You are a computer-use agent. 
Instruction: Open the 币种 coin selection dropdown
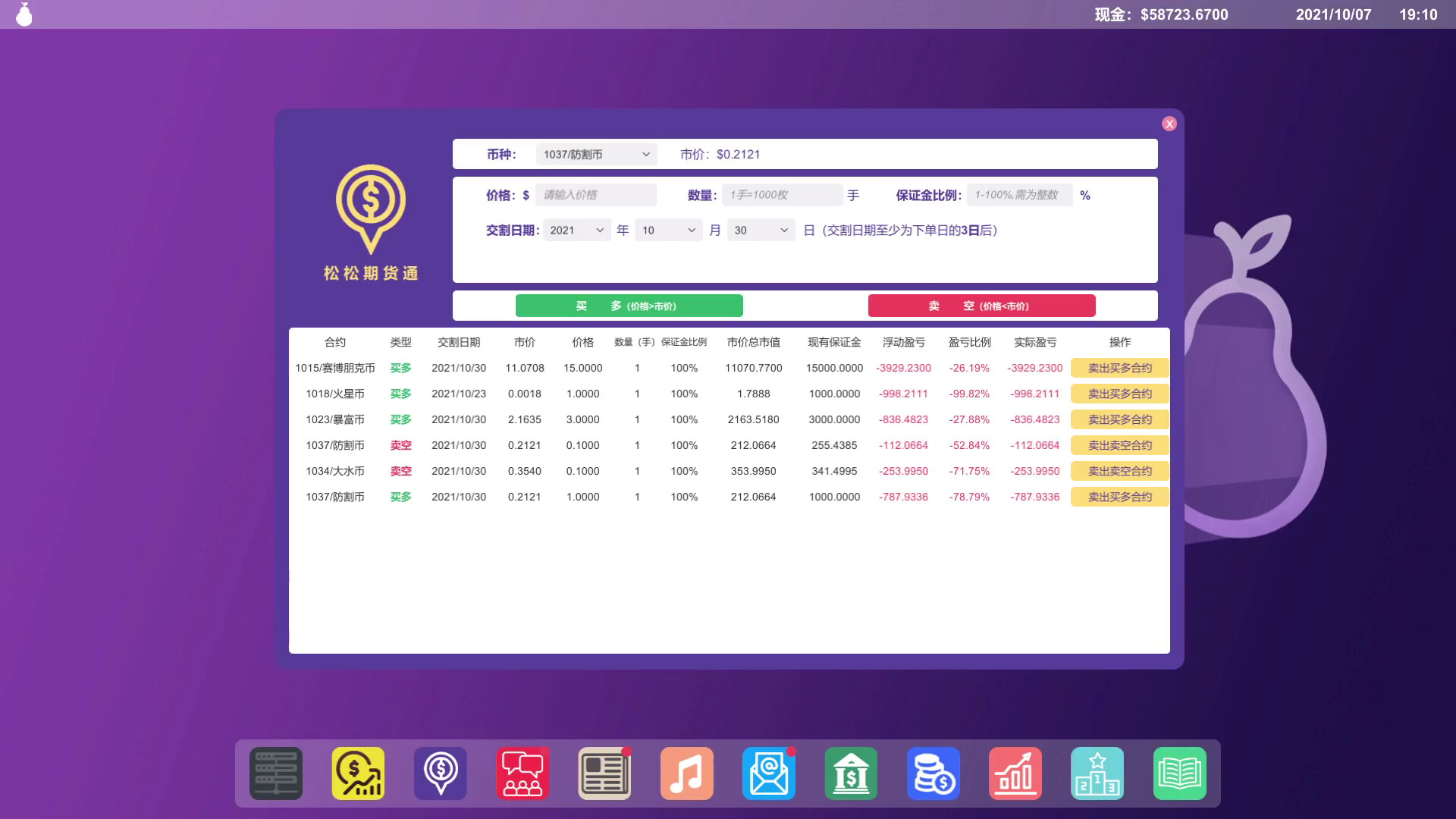[x=595, y=154]
